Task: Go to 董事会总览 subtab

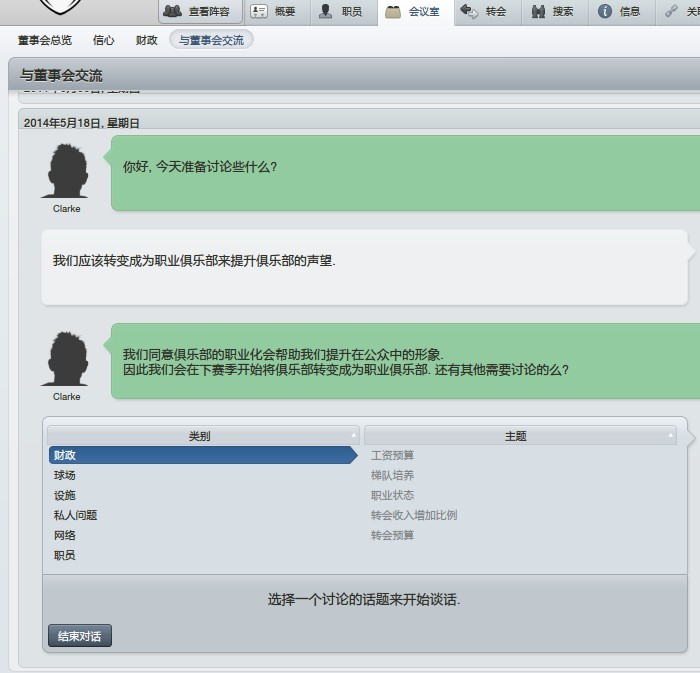Action: click(x=45, y=40)
